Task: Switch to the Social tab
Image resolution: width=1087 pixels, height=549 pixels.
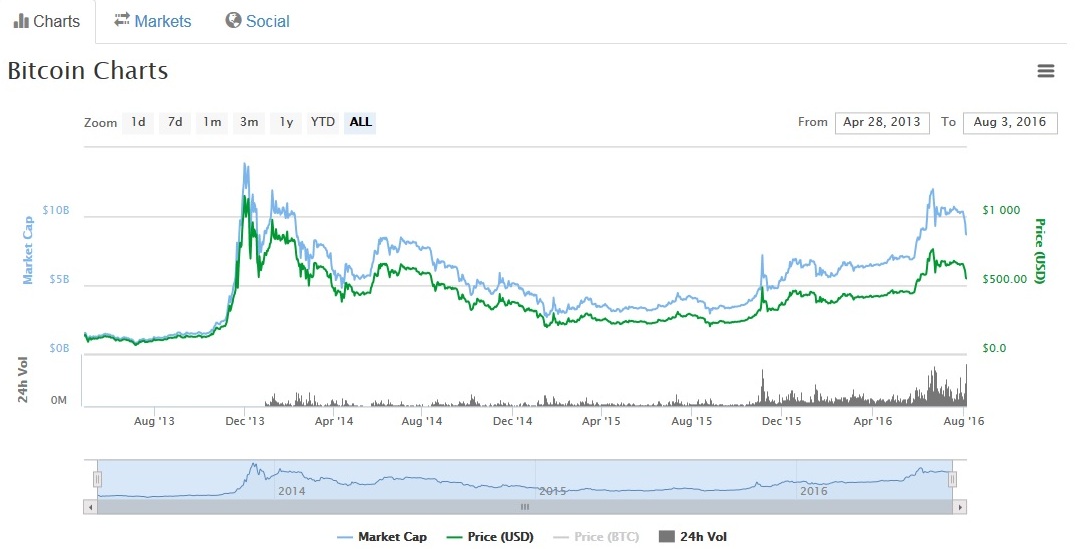Action: (x=258, y=21)
